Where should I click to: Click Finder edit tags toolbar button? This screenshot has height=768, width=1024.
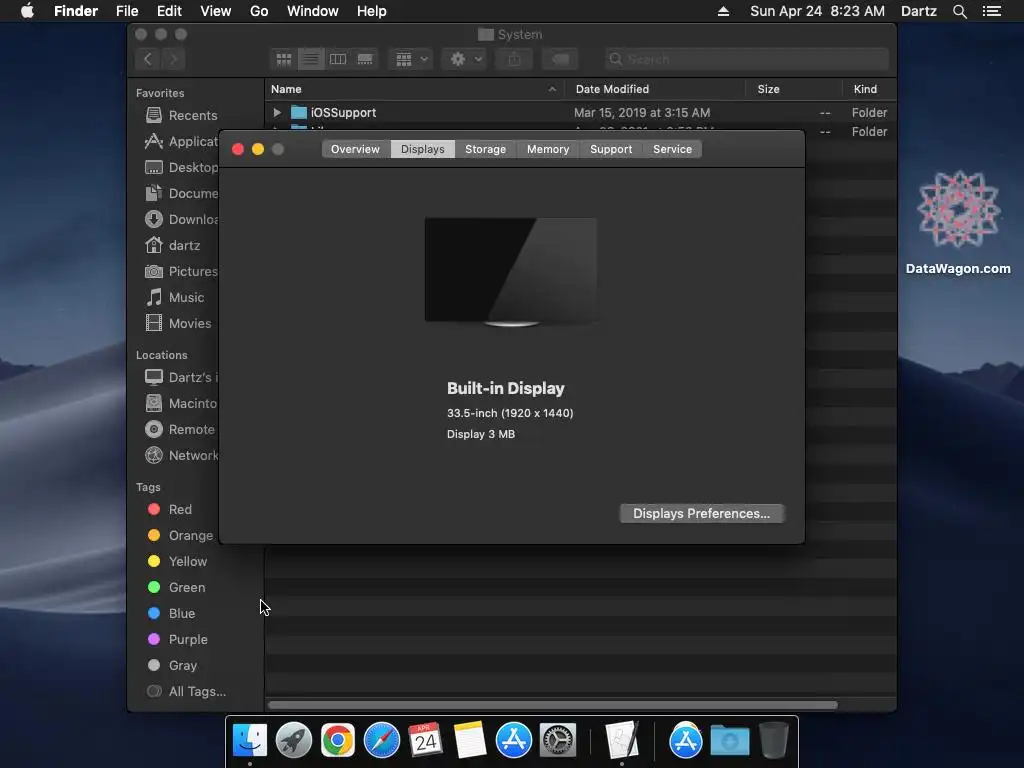pos(560,59)
